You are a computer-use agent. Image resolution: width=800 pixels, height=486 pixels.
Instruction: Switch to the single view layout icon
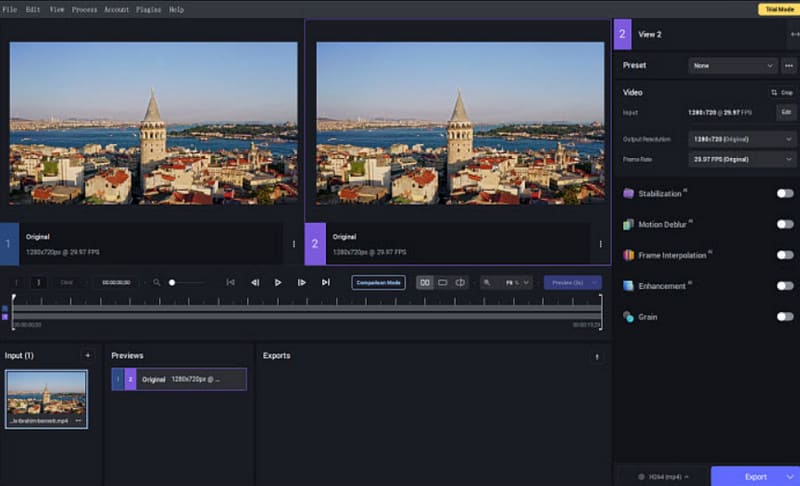click(x=442, y=283)
